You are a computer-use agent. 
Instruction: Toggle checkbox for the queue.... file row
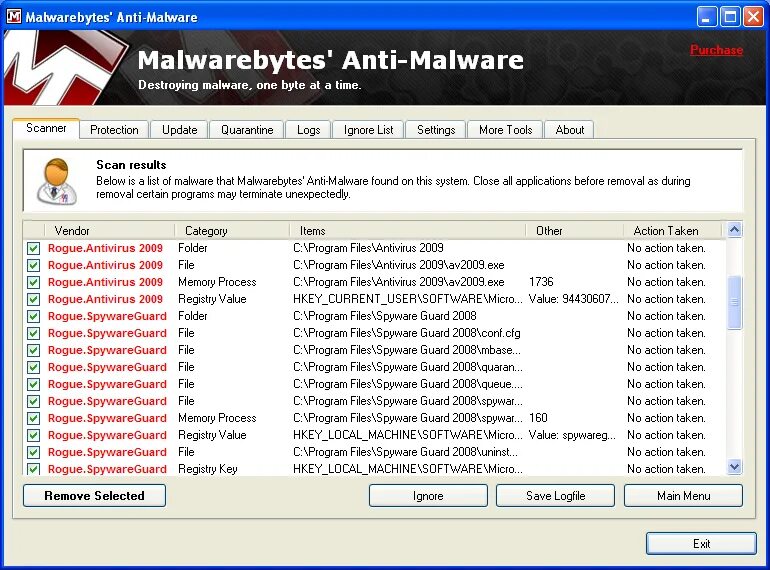point(33,384)
